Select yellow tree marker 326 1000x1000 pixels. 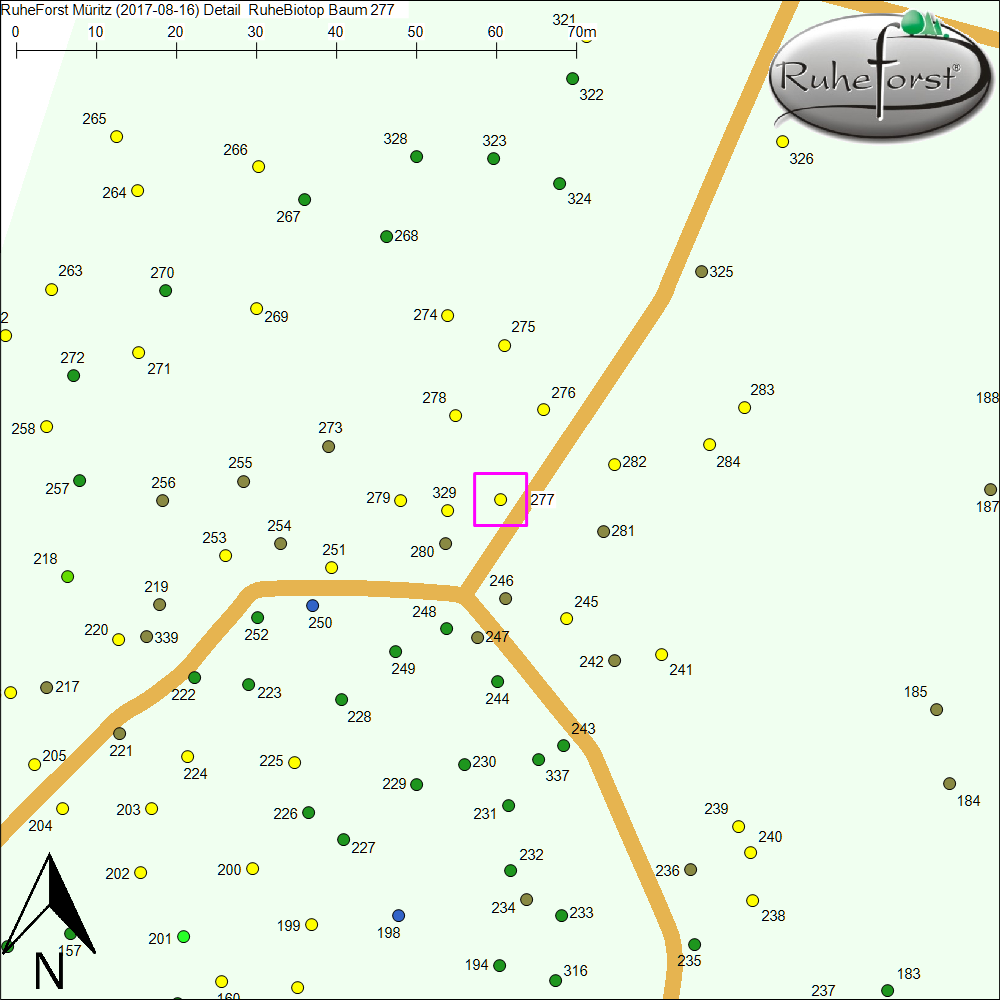[782, 141]
